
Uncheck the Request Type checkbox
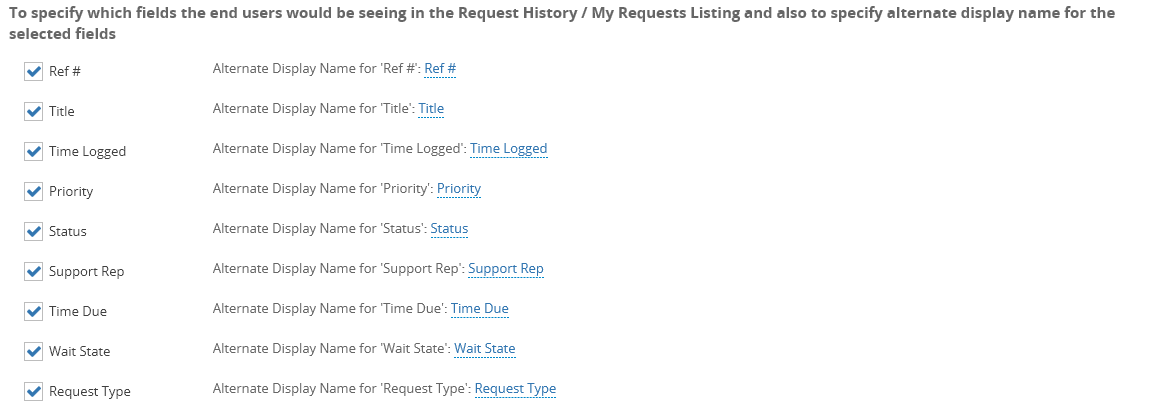[33, 391]
